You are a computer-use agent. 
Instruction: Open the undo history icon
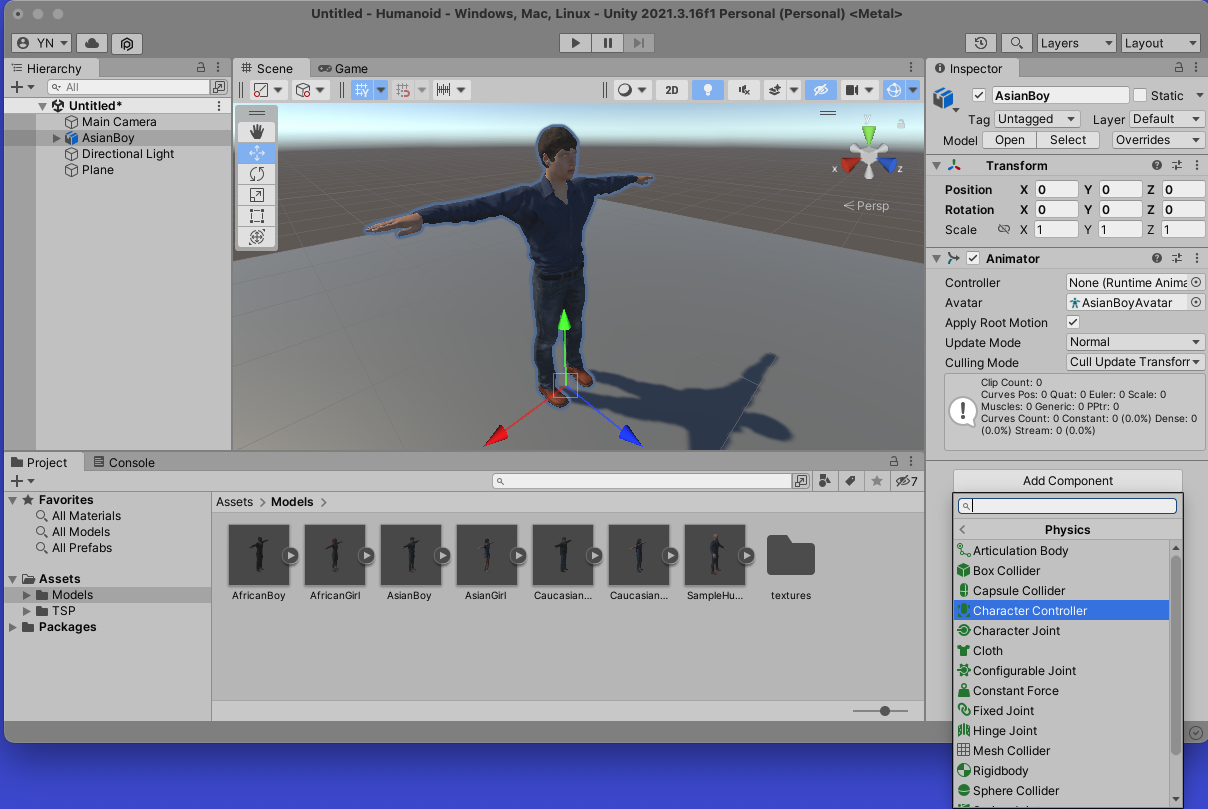(x=981, y=43)
